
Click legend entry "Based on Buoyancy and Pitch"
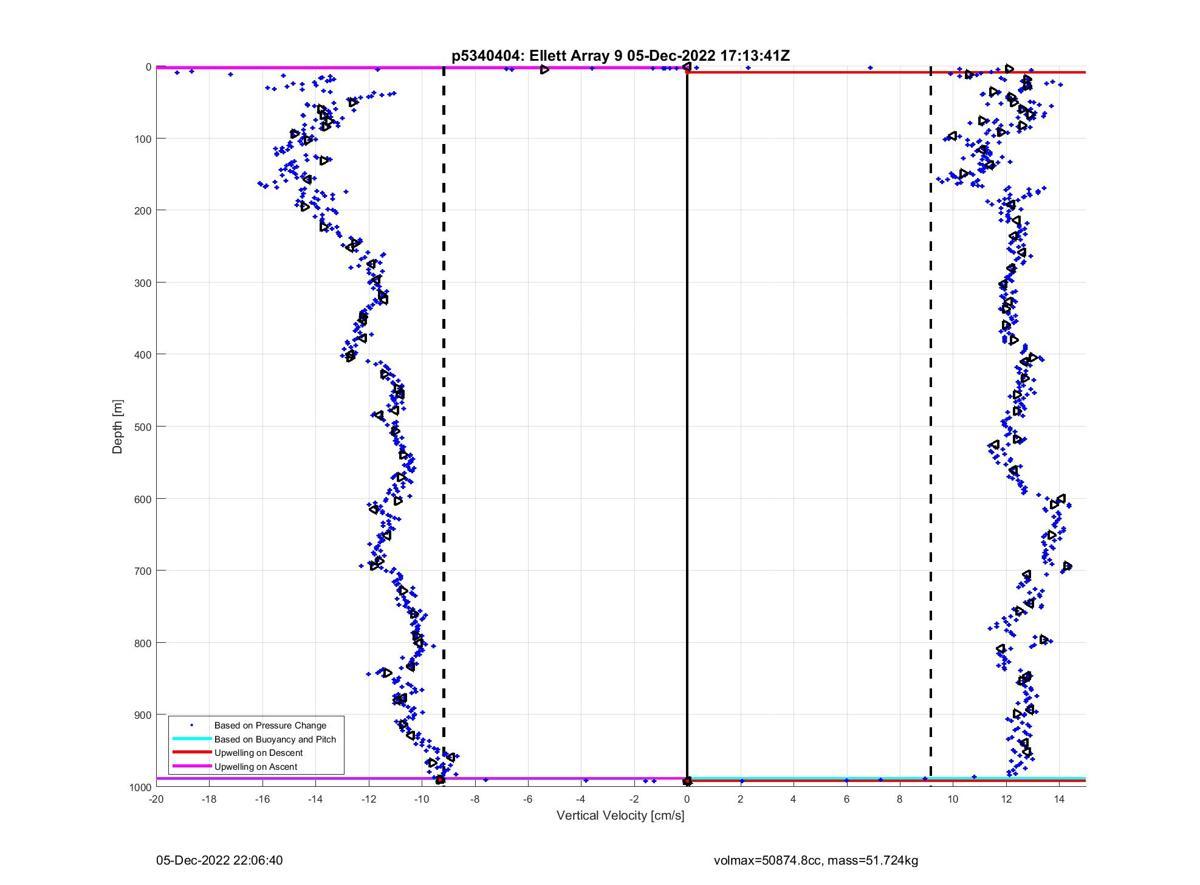[x=275, y=739]
